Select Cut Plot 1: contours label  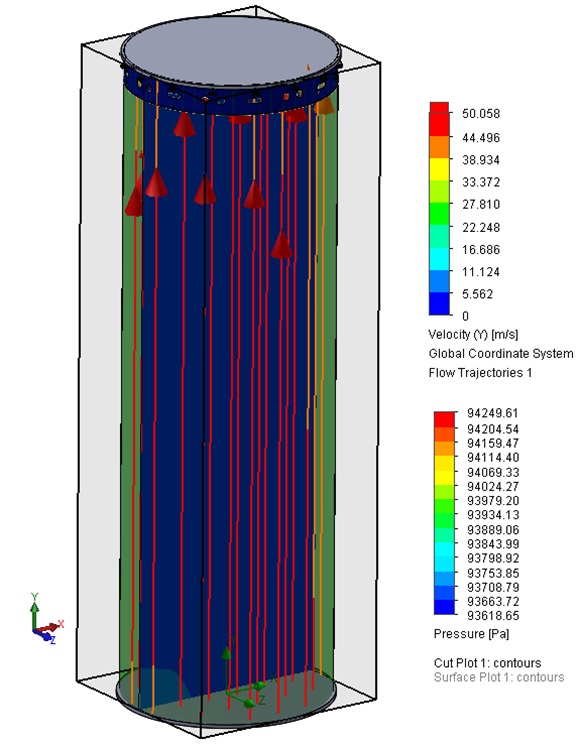[x=487, y=663]
